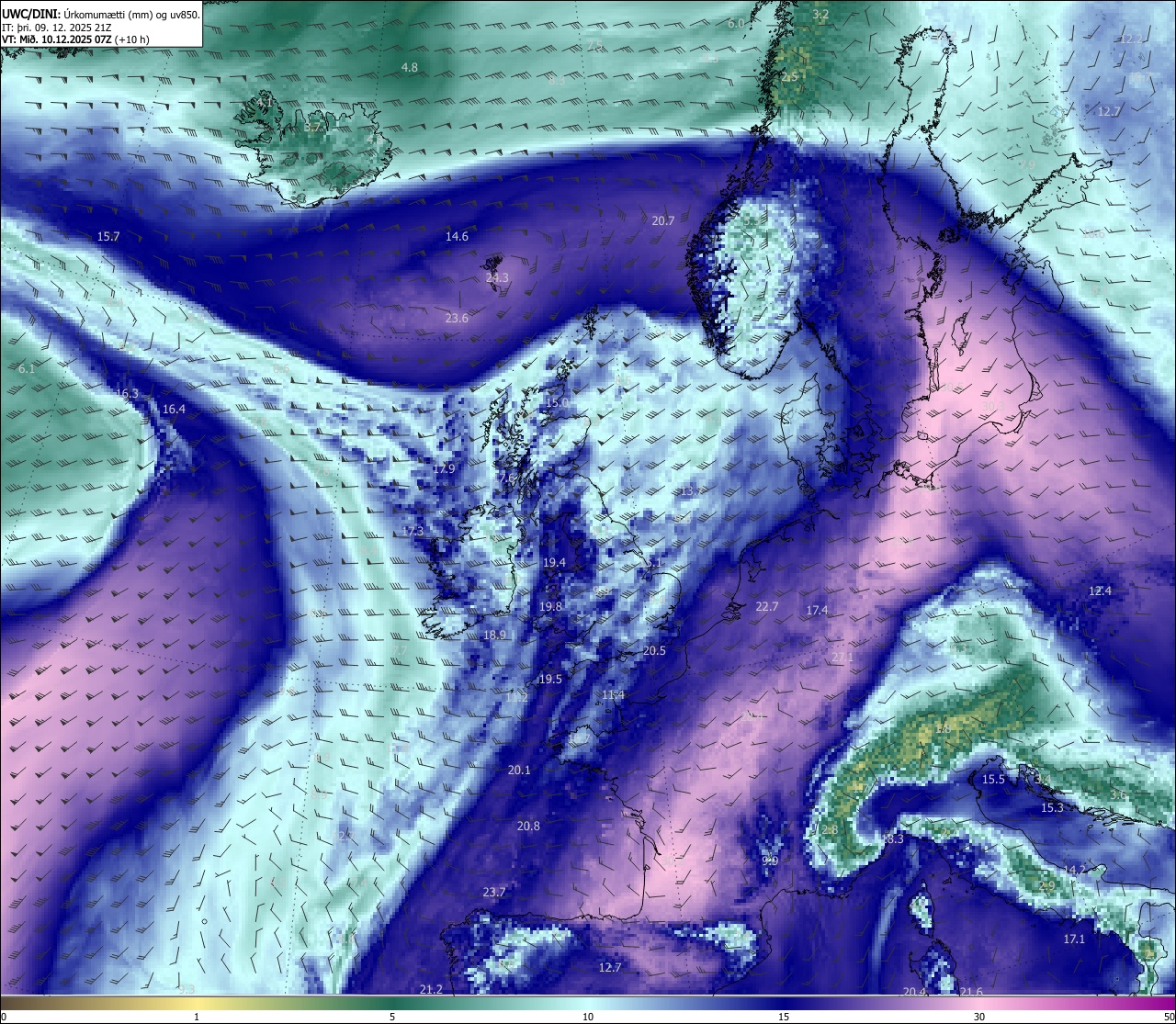Viewport: 1176px width, 1024px height.
Task: Click the color scale at the 1 label
Action: point(197,1017)
